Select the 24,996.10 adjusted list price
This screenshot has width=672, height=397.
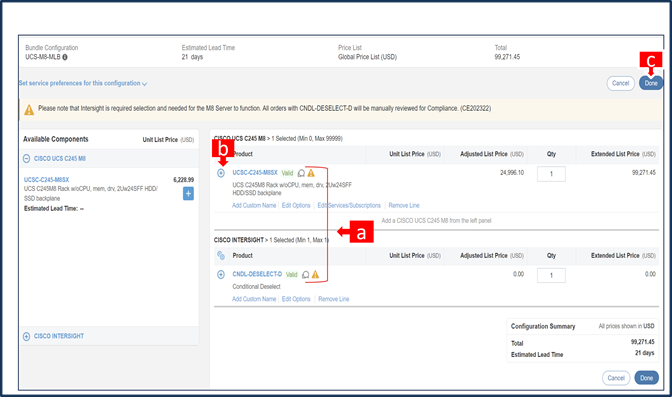(512, 172)
